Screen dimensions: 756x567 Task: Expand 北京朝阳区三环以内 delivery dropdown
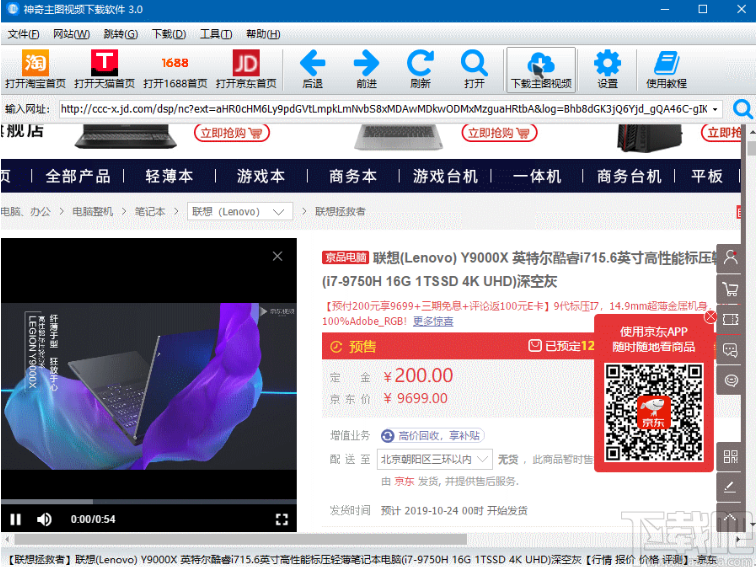coord(434,459)
